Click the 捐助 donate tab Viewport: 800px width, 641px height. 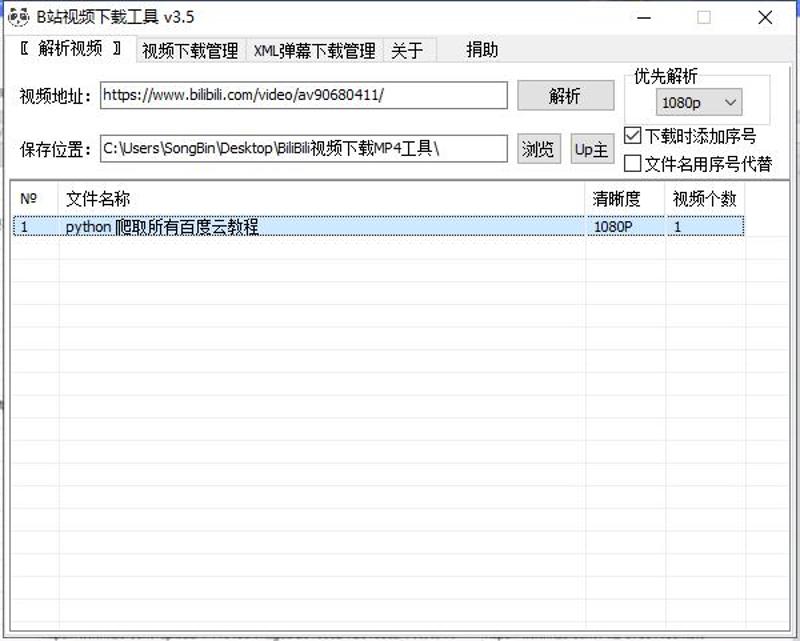482,50
